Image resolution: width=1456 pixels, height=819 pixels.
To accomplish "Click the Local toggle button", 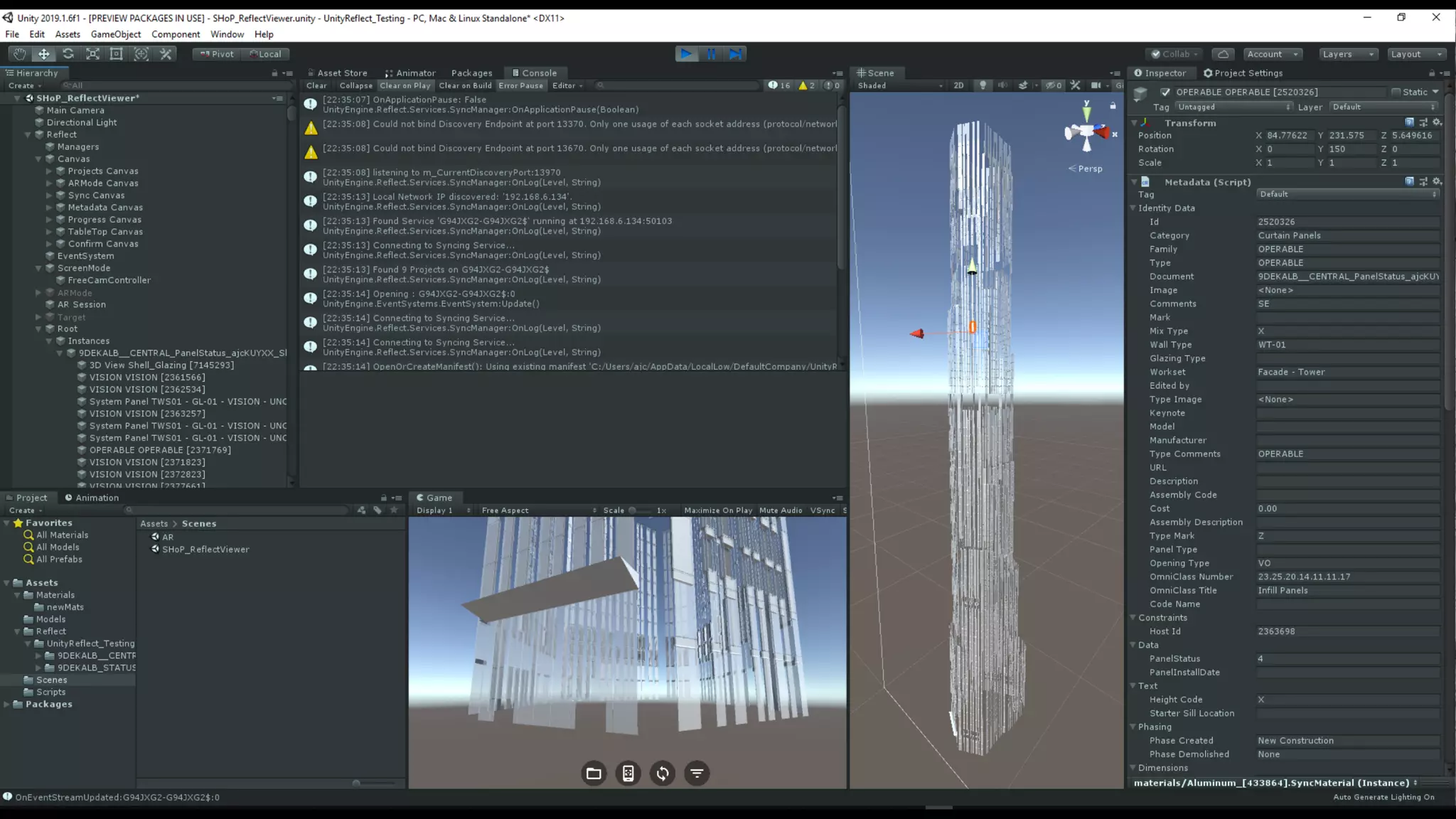I will point(265,54).
